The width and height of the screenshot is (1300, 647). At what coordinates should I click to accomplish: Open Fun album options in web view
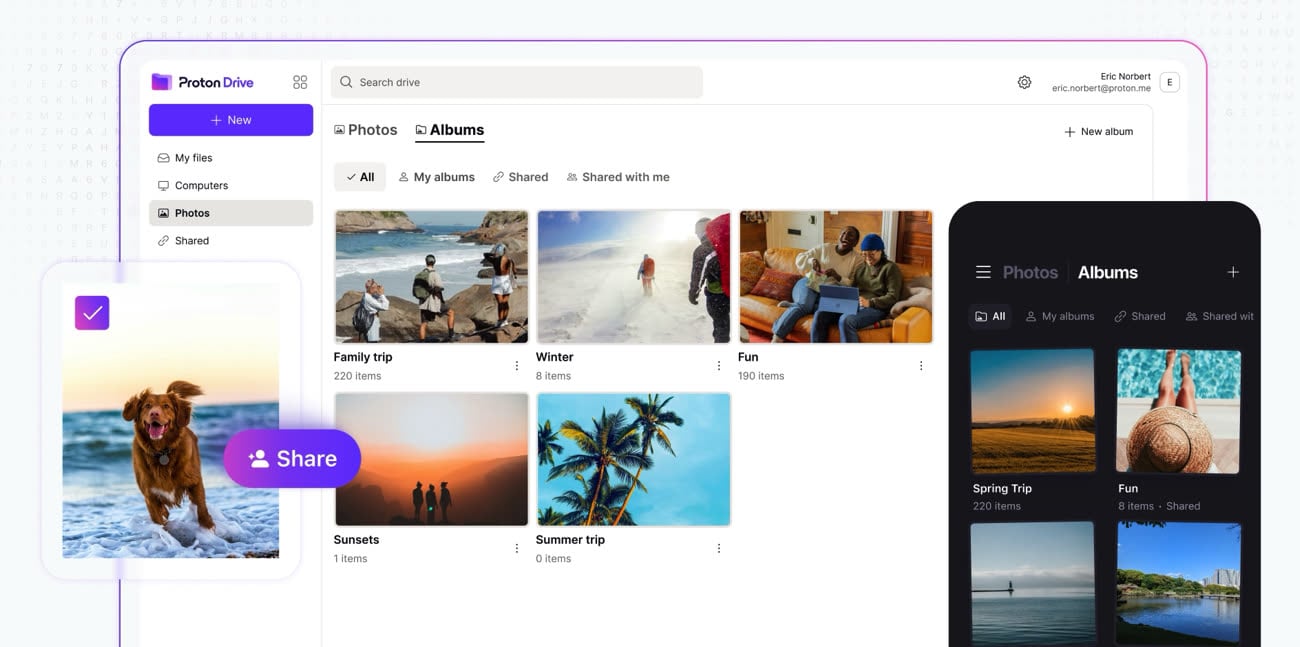point(921,366)
